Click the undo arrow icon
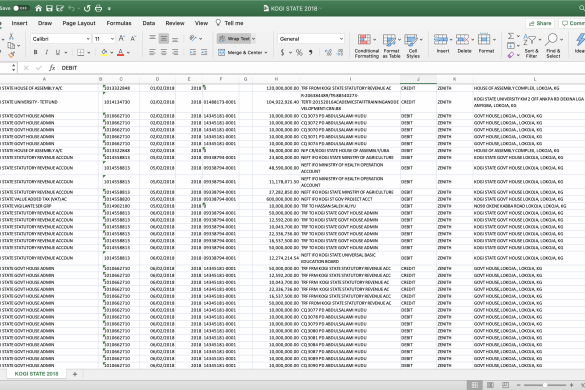This screenshot has height=390, width=585. [x=71, y=8]
